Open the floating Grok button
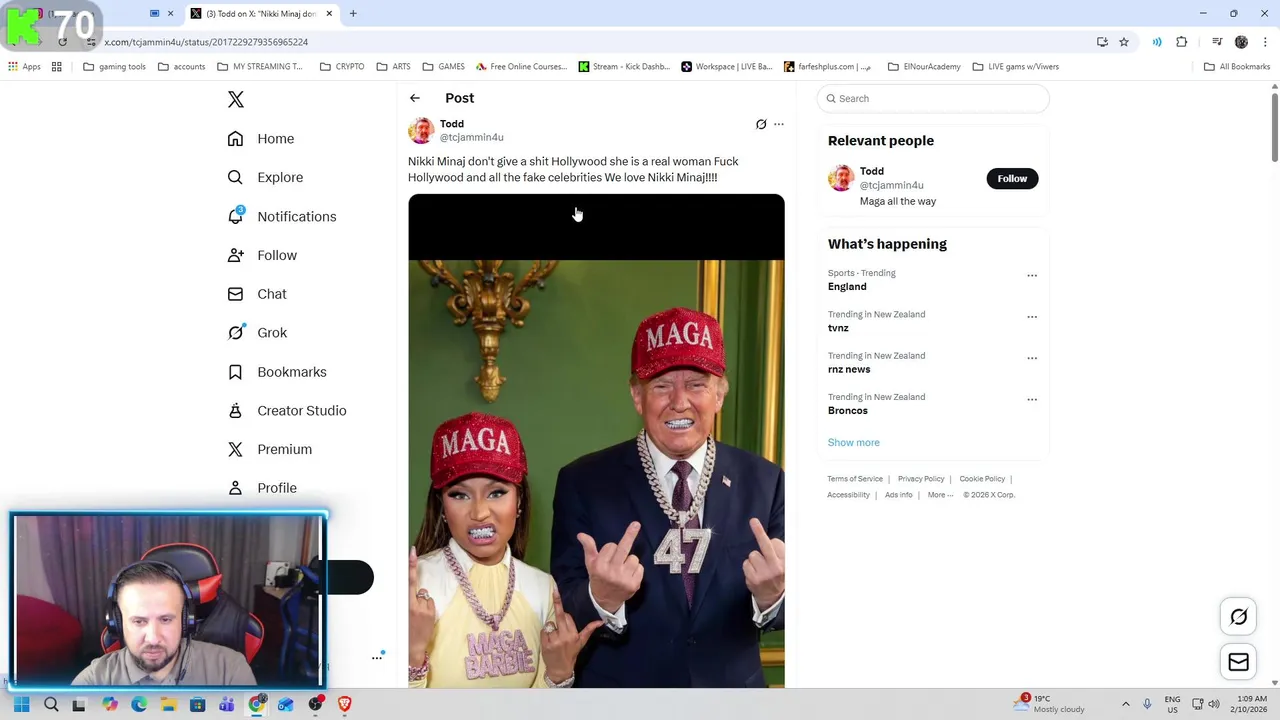The width and height of the screenshot is (1280, 720). (x=1238, y=617)
